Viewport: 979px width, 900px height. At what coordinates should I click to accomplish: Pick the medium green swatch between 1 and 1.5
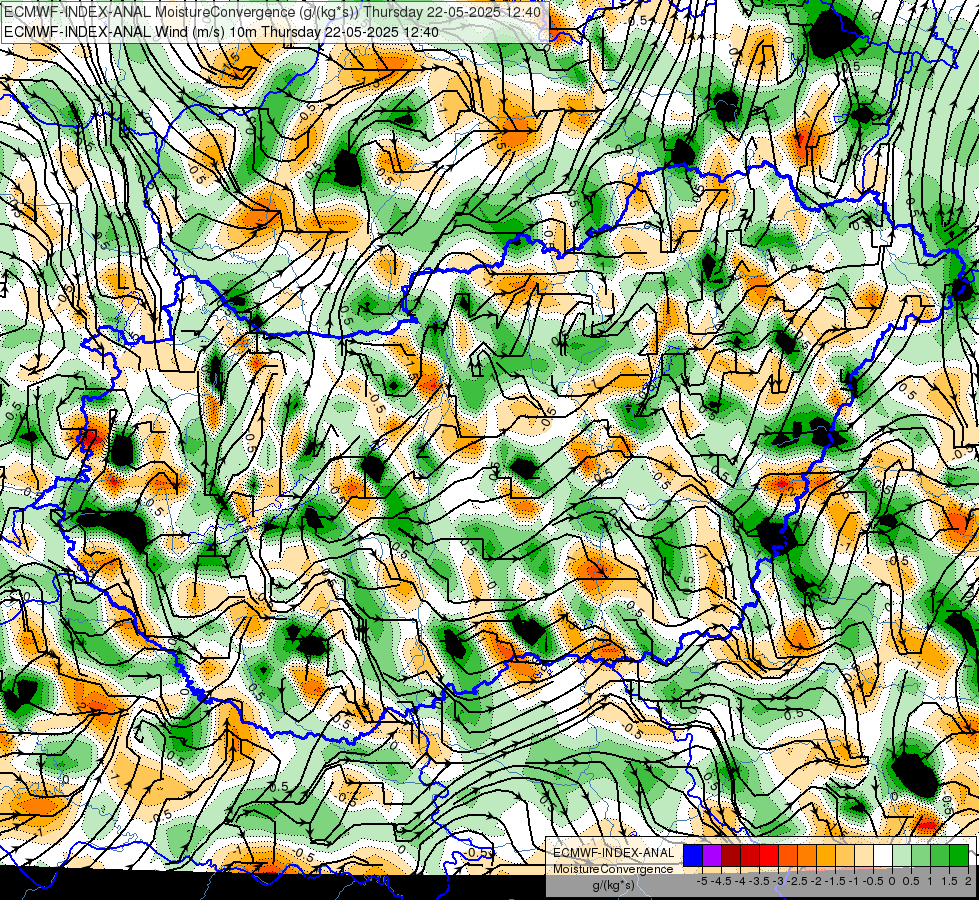pyautogui.click(x=940, y=855)
